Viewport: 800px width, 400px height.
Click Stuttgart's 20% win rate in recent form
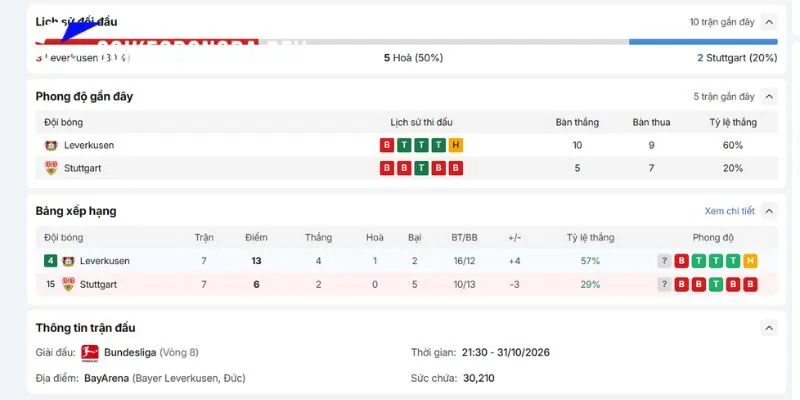tap(733, 168)
